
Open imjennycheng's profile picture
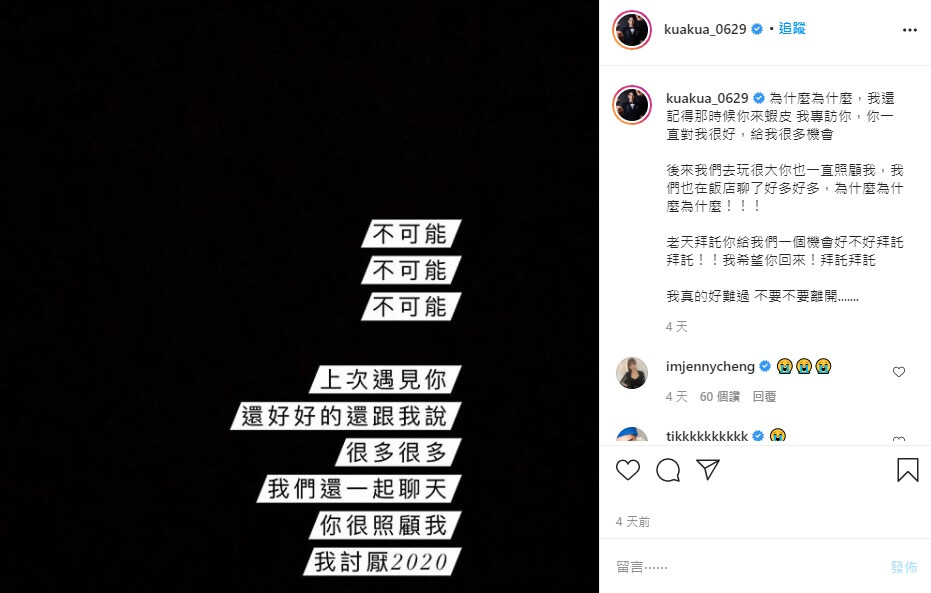pos(632,373)
